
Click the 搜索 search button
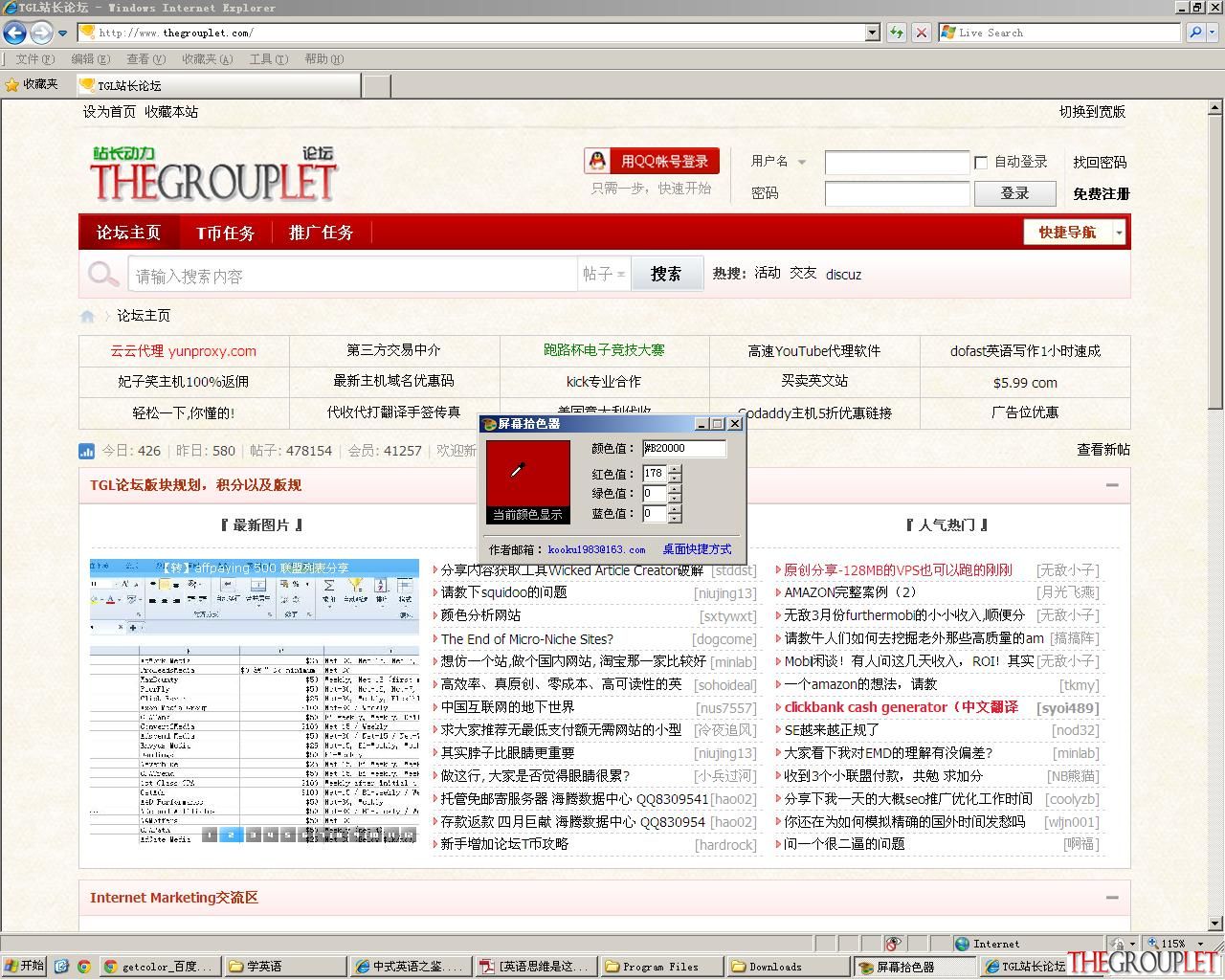666,275
